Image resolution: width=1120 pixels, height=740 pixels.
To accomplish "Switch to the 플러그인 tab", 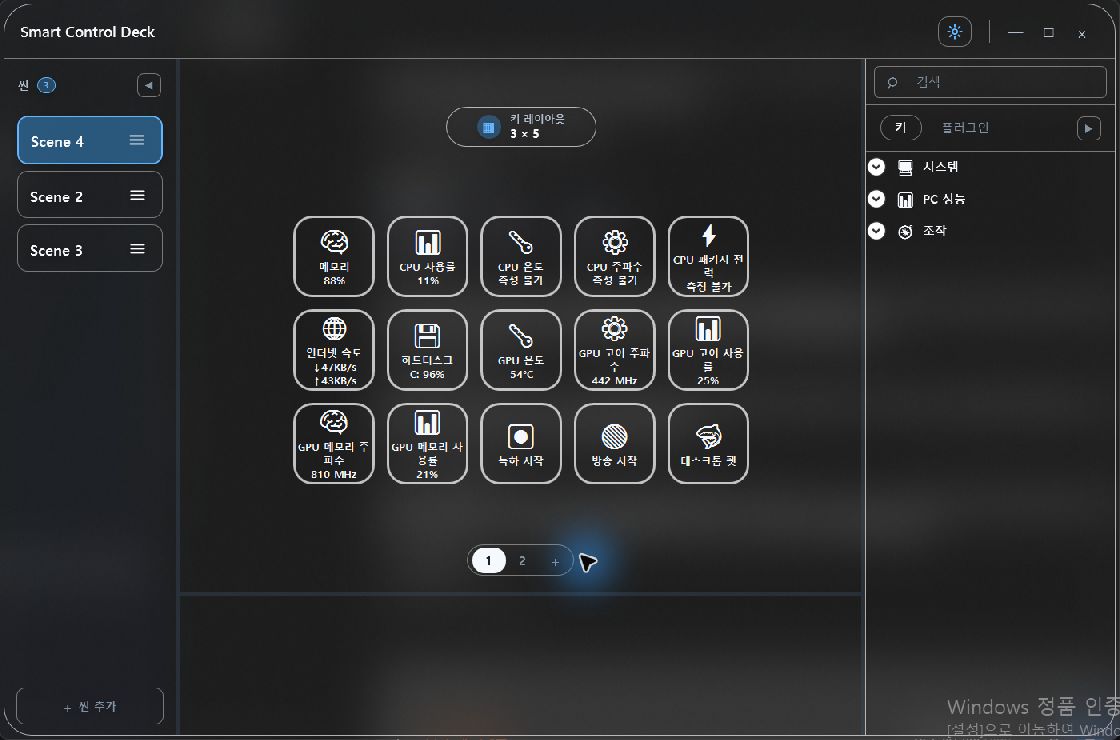I will pyautogui.click(x=965, y=128).
